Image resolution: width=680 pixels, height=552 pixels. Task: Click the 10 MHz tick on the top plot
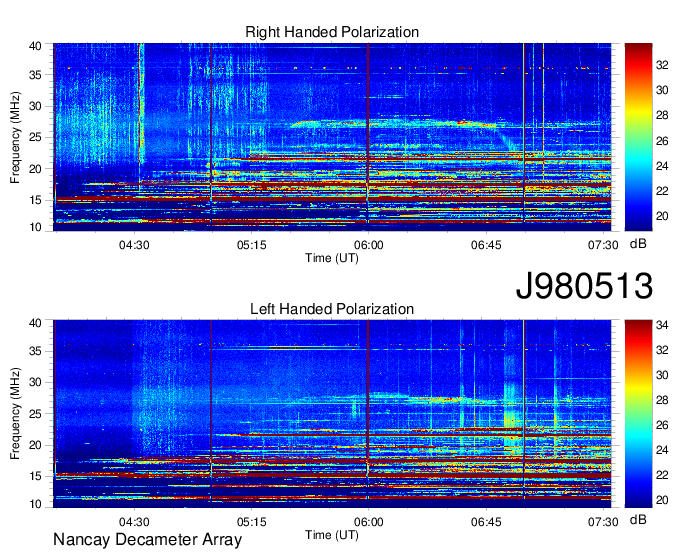coord(35,227)
